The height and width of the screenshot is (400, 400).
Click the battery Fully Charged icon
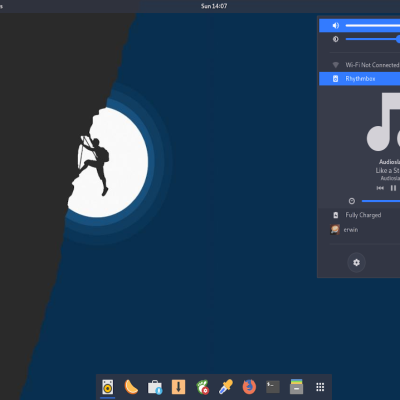[x=336, y=215]
